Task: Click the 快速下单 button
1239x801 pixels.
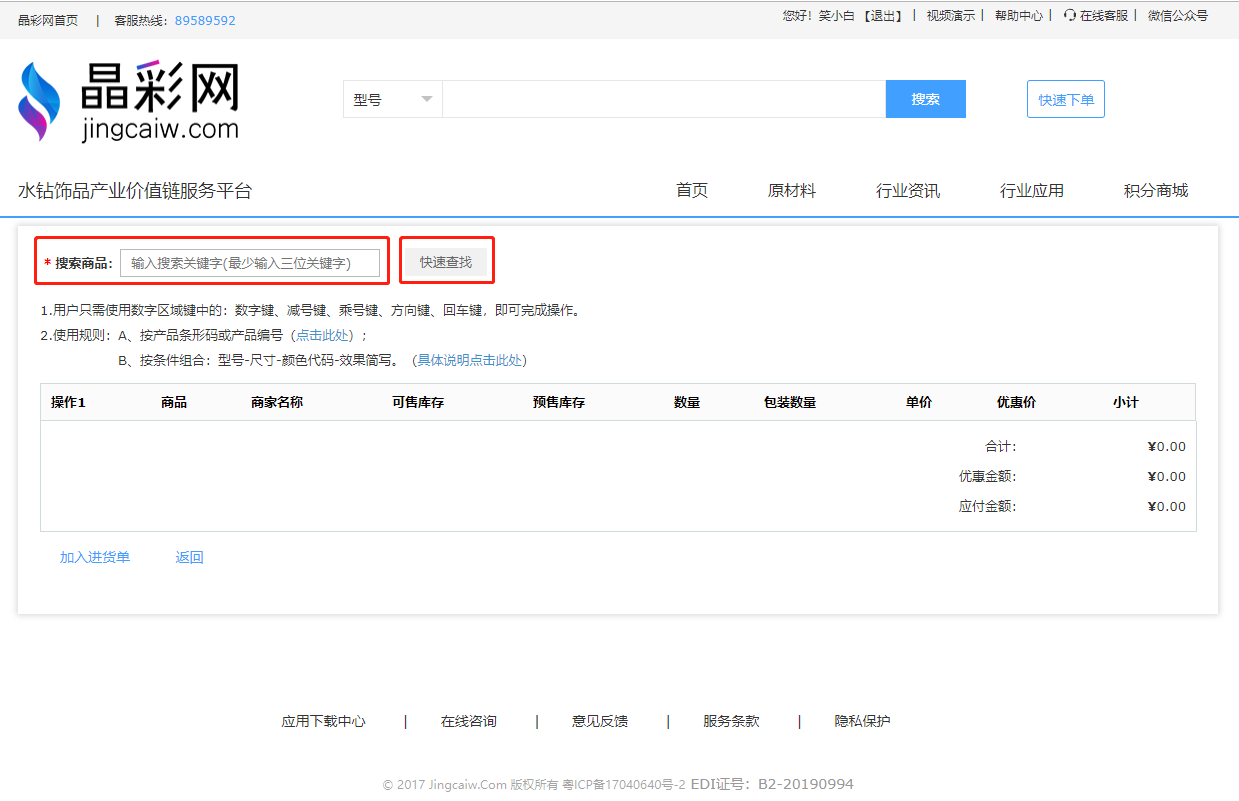Action: pyautogui.click(x=1065, y=100)
